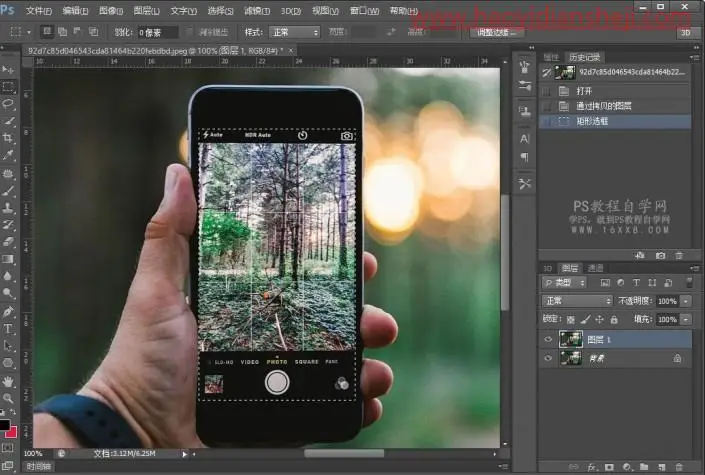This screenshot has height=475, width=705.
Task: Switch to the 历史记录 tab
Action: tap(585, 57)
